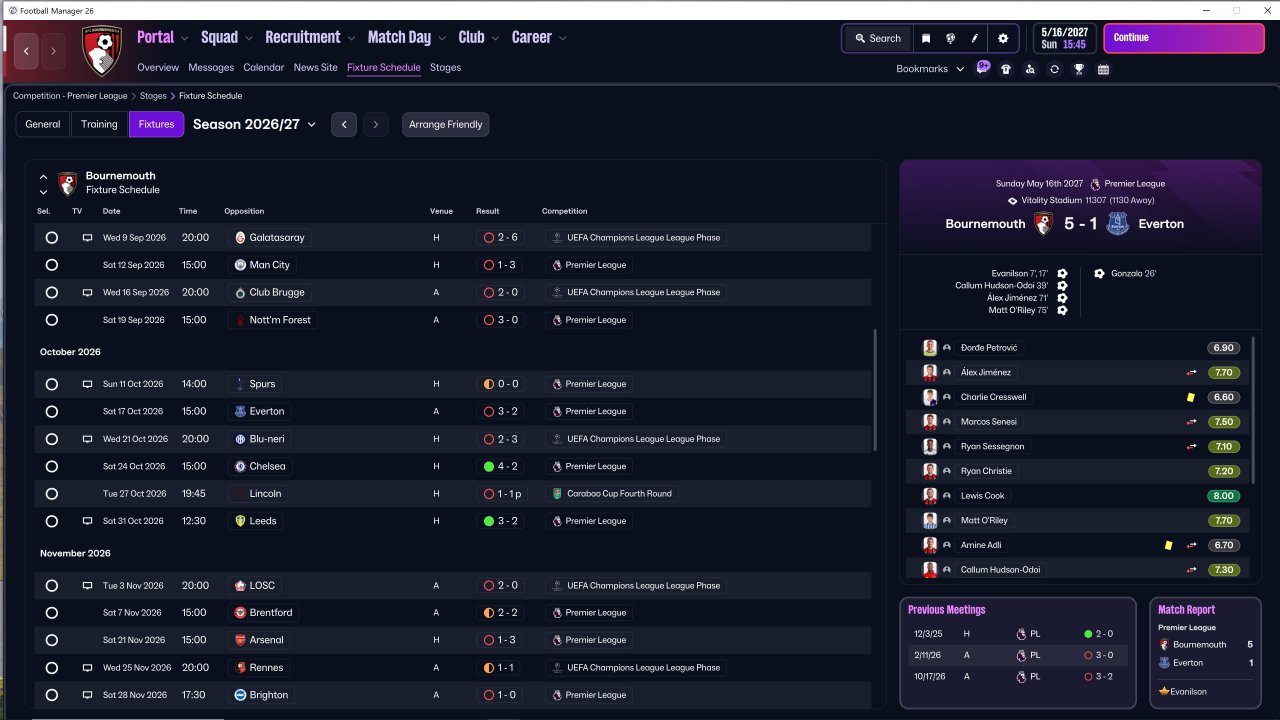Open the settings gear icon
The image size is (1280, 720).
coord(1003,38)
